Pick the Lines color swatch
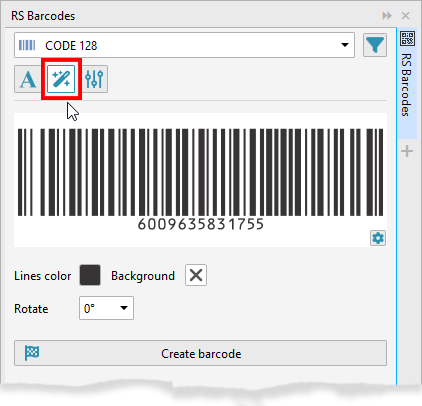 point(90,275)
